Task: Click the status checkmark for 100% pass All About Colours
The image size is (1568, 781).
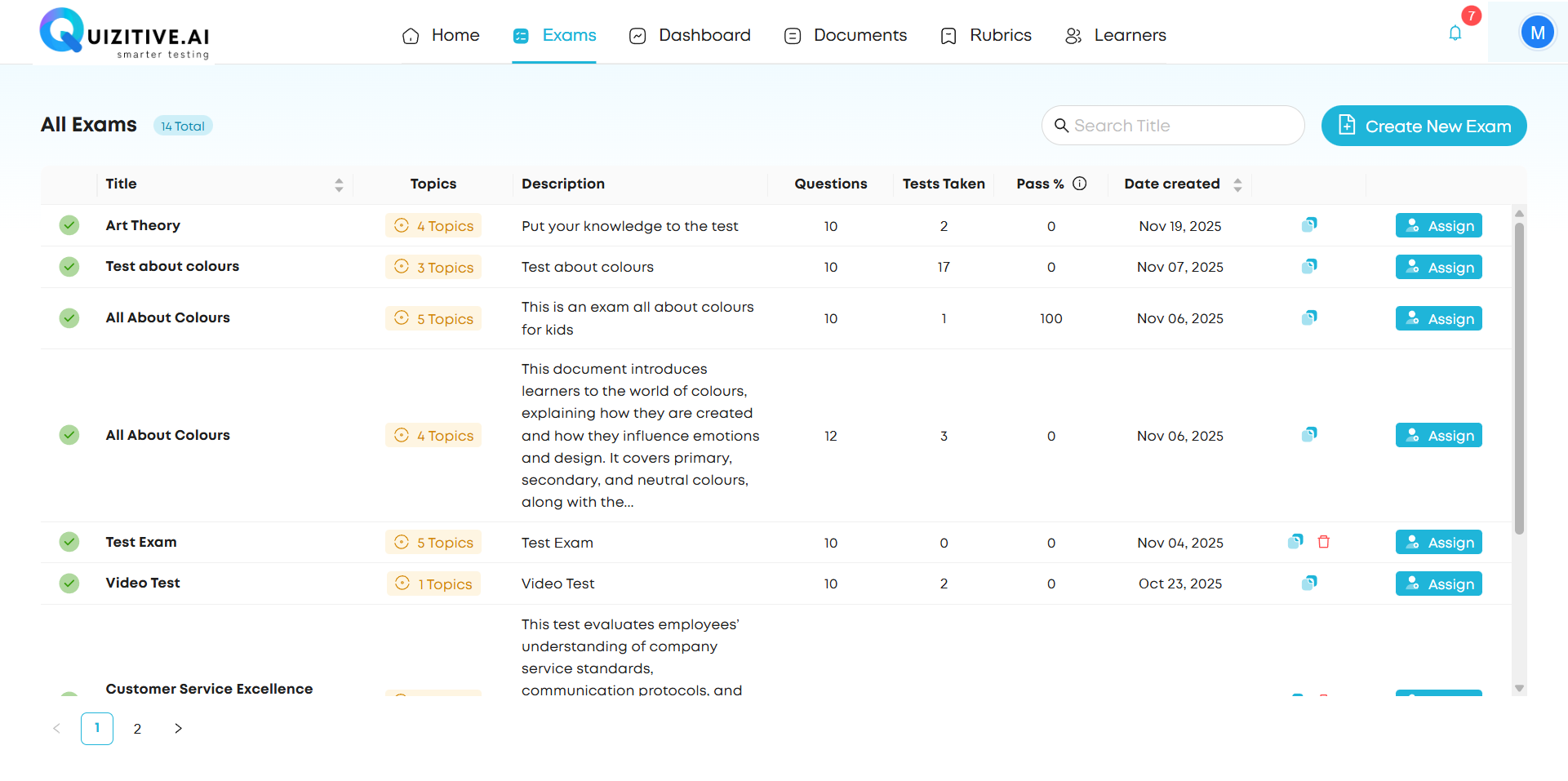Action: (69, 318)
